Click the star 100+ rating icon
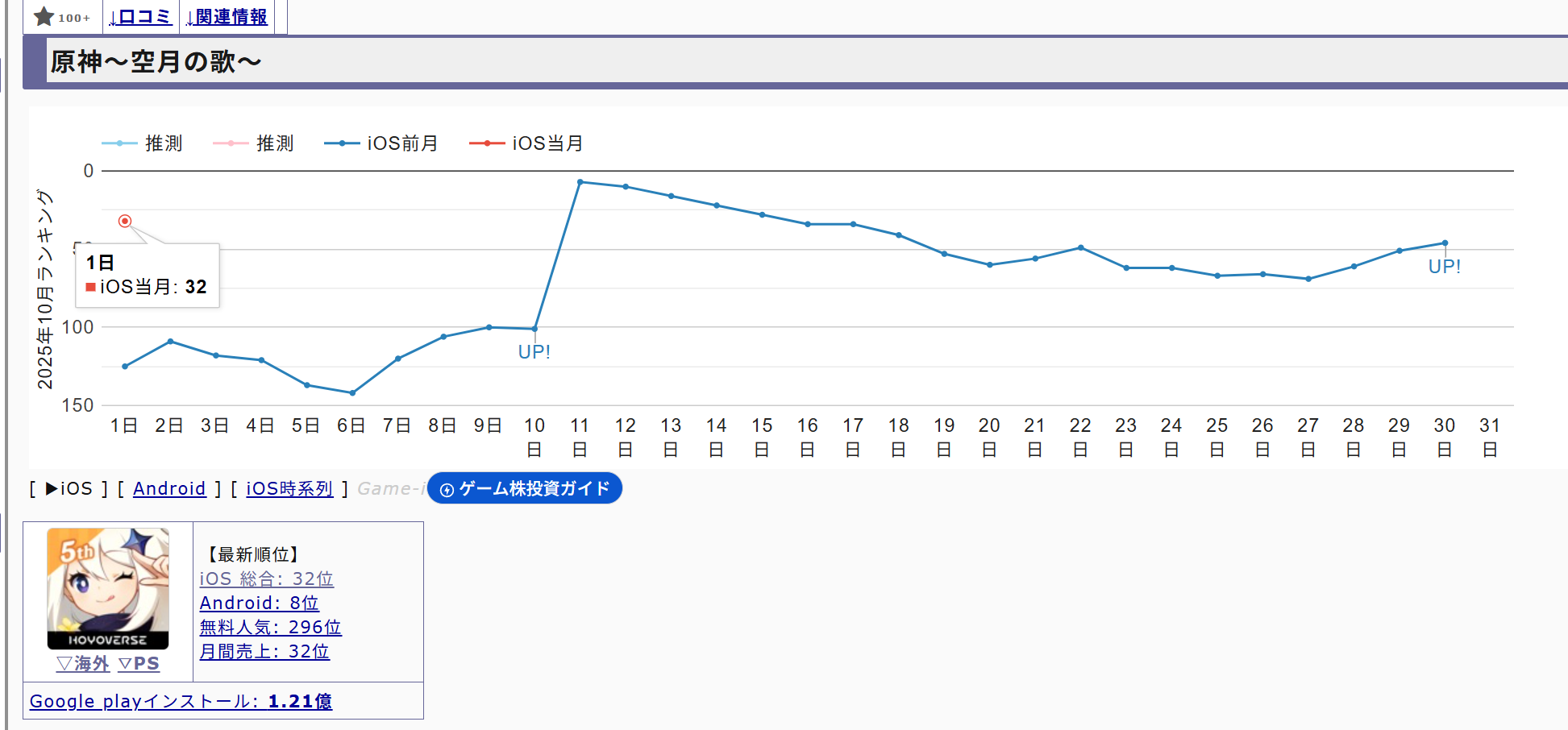The height and width of the screenshot is (730, 1568). [x=62, y=17]
